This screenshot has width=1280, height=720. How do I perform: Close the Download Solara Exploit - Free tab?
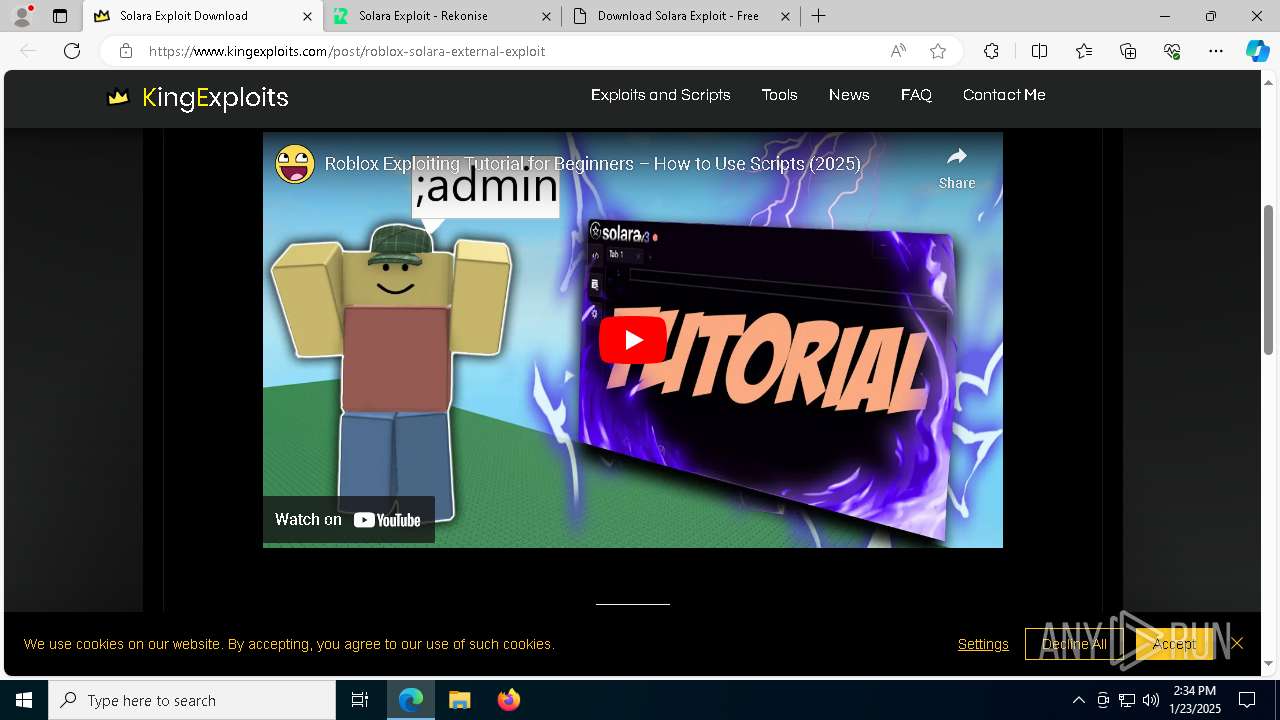(x=785, y=16)
